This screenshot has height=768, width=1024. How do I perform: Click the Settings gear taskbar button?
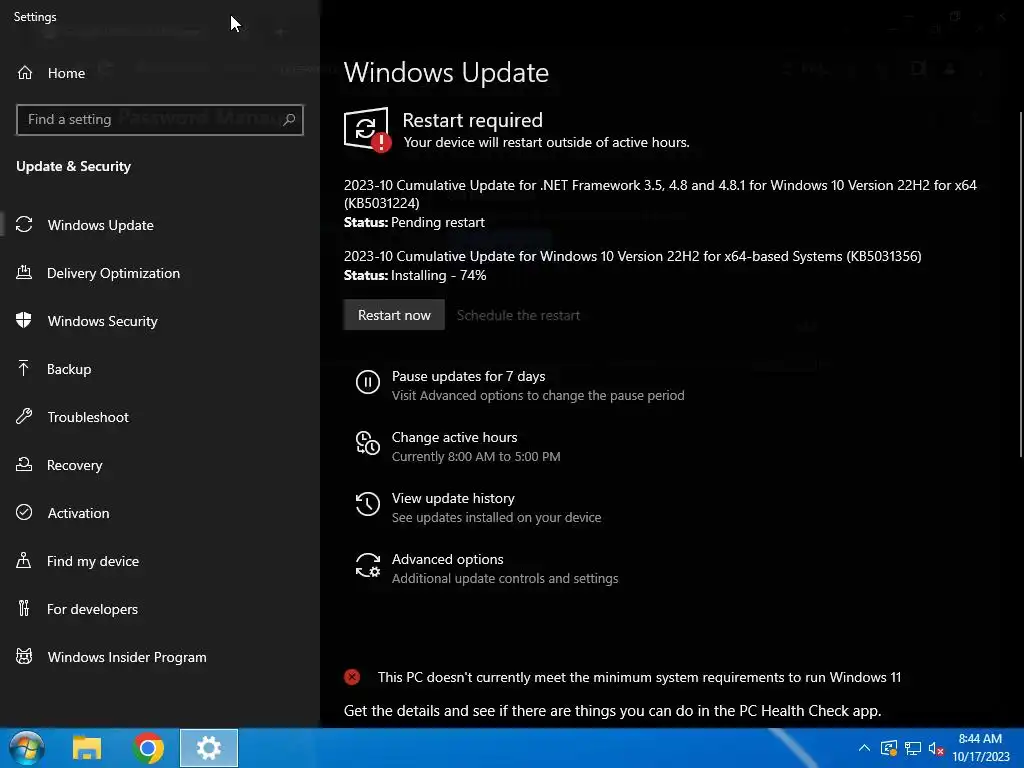[209, 748]
